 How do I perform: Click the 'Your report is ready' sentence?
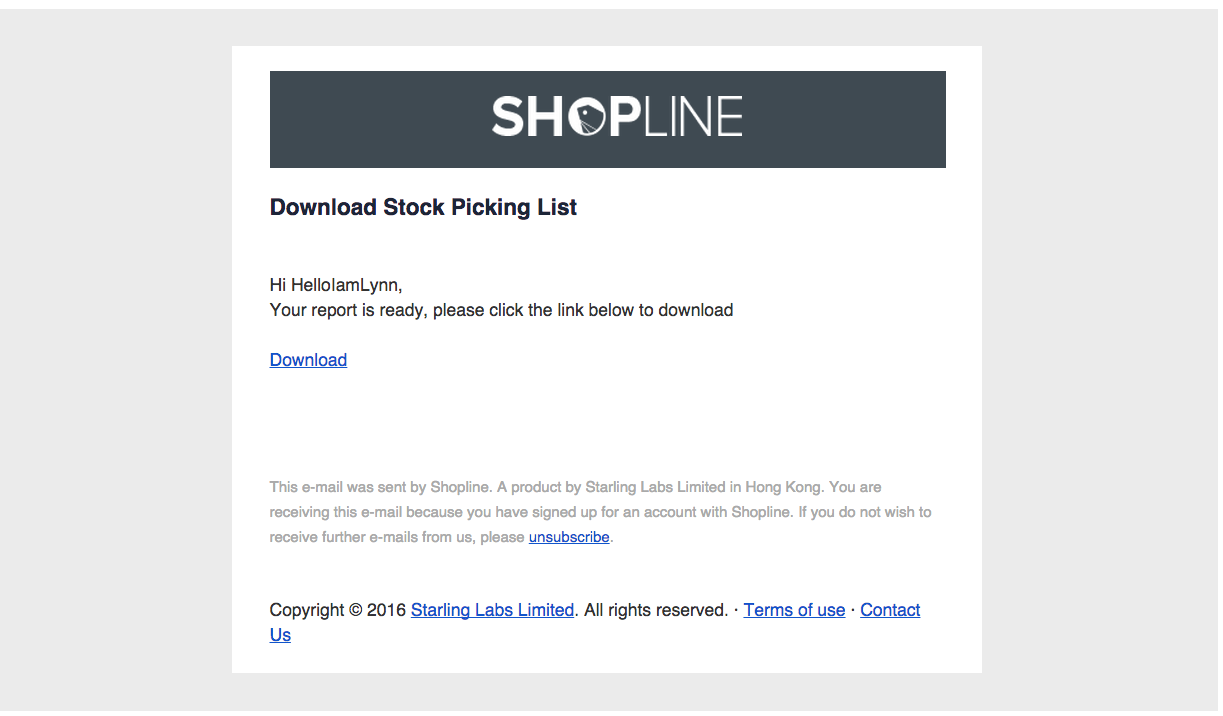pos(501,310)
